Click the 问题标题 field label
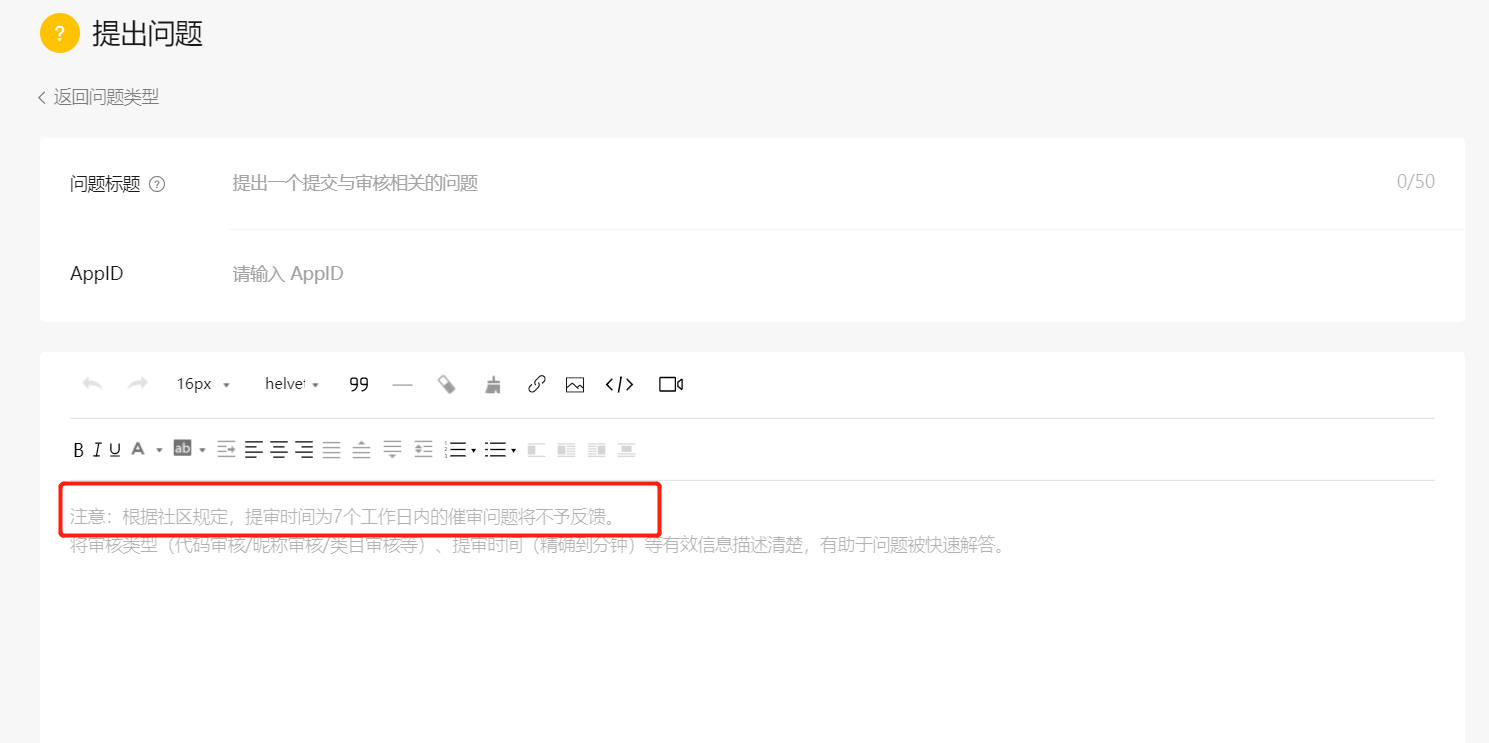Screen dimensions: 1489x743 (105, 184)
